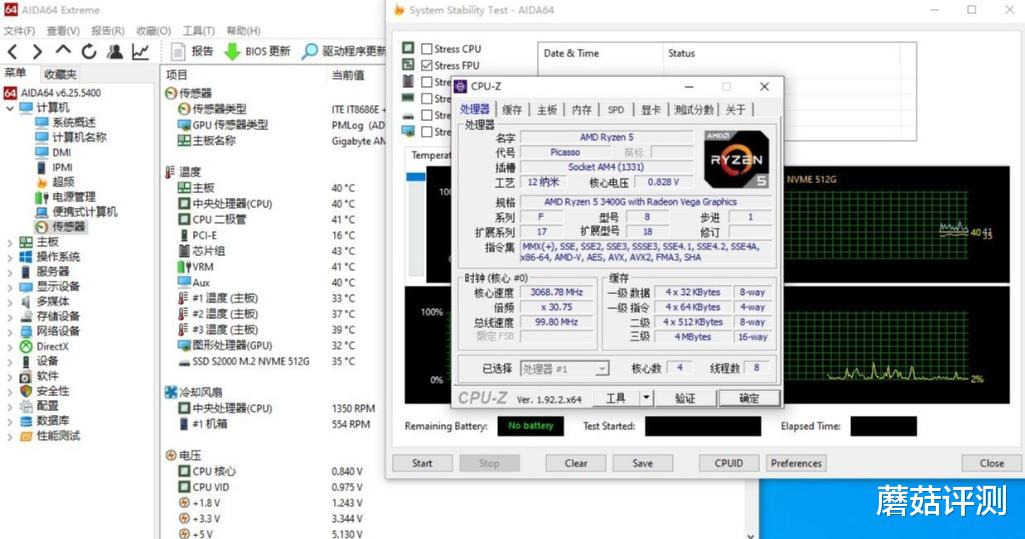Select 电源管理 in the AIDA64 tree

[74, 197]
